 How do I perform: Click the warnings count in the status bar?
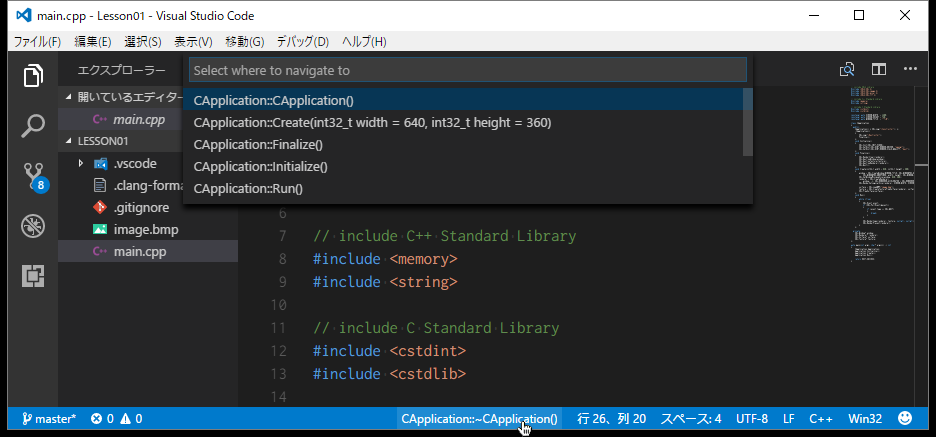(131, 418)
